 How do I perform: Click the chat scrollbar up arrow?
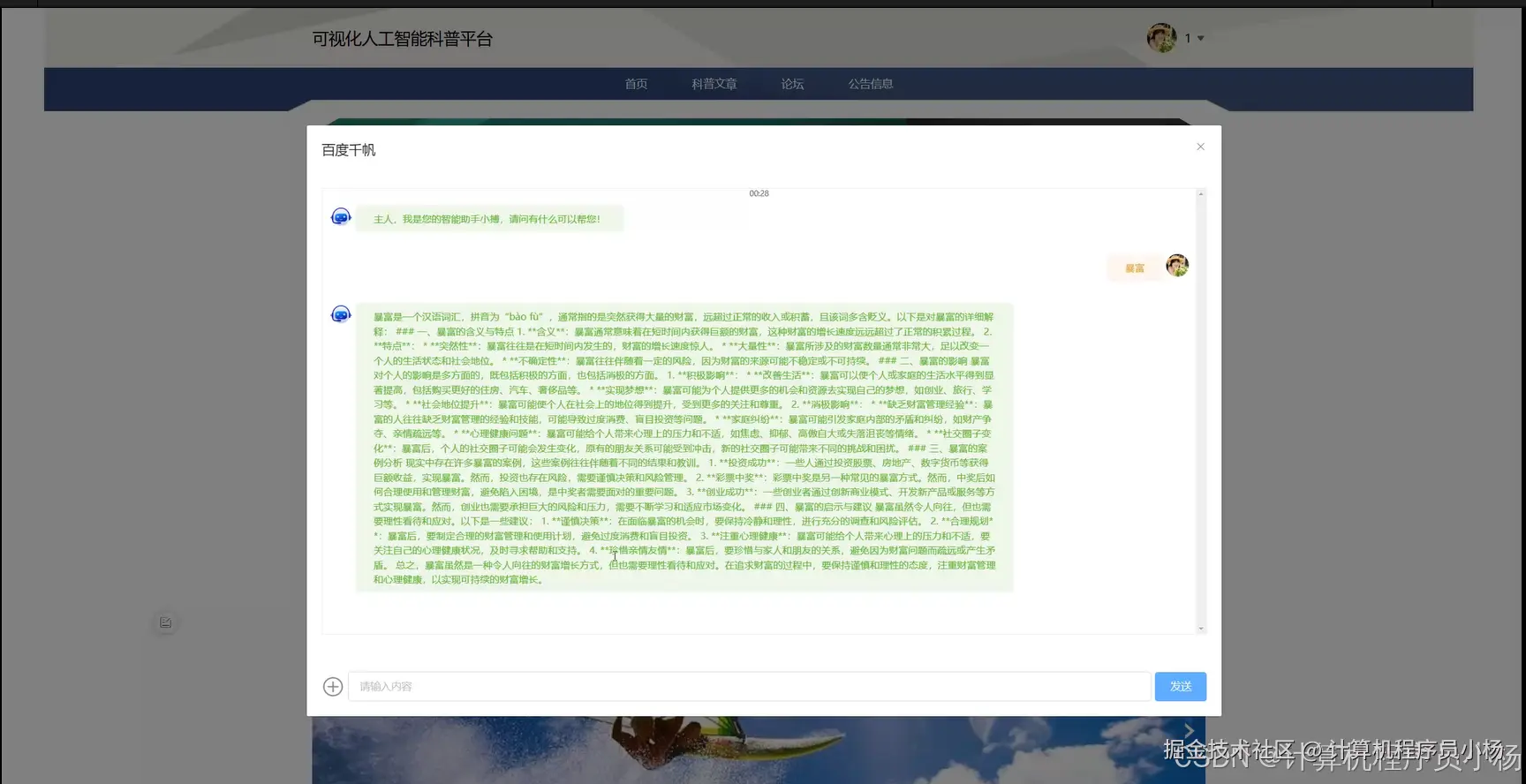1201,193
